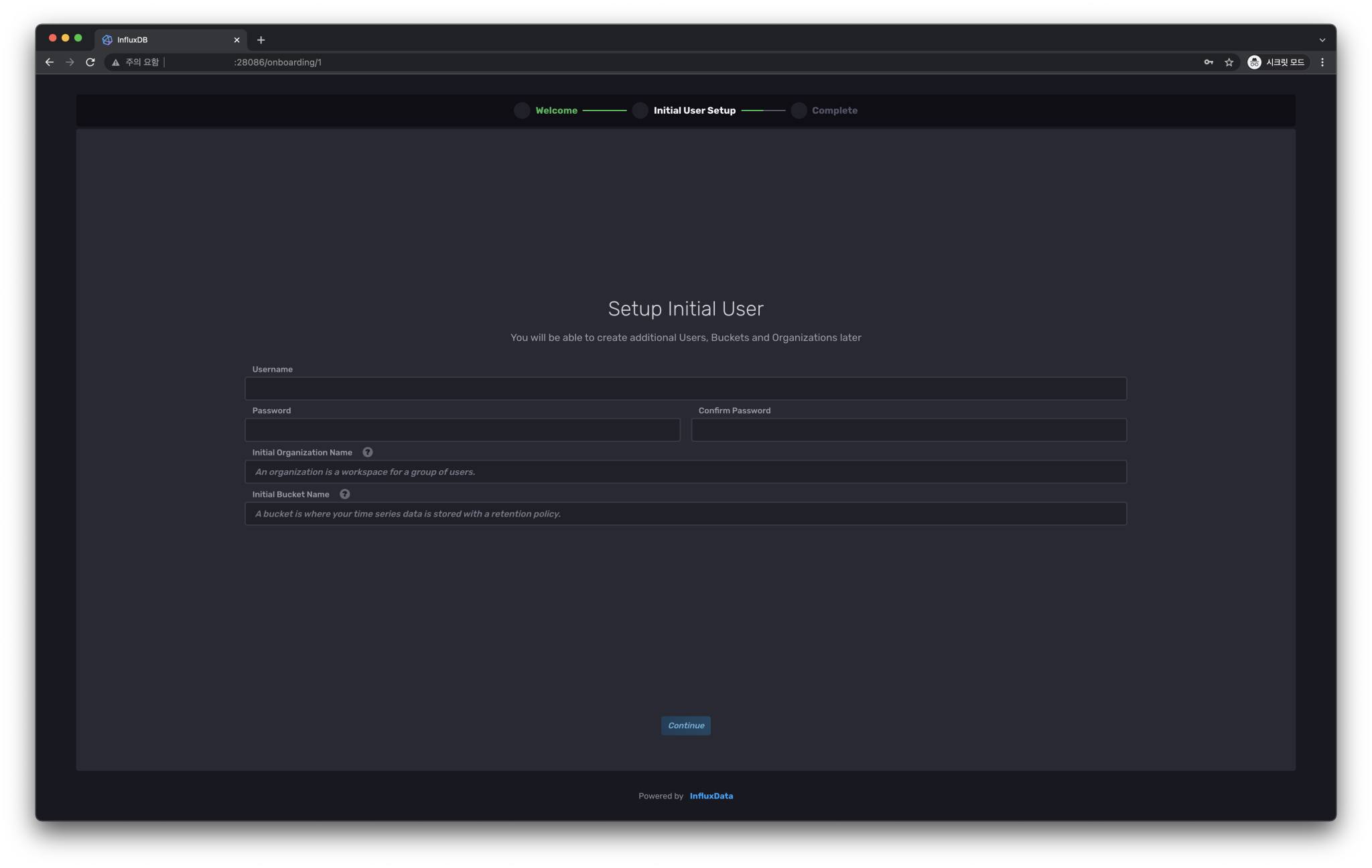Open saved passwords key icon
Screen dimensions: 1372x868
pos(1209,62)
